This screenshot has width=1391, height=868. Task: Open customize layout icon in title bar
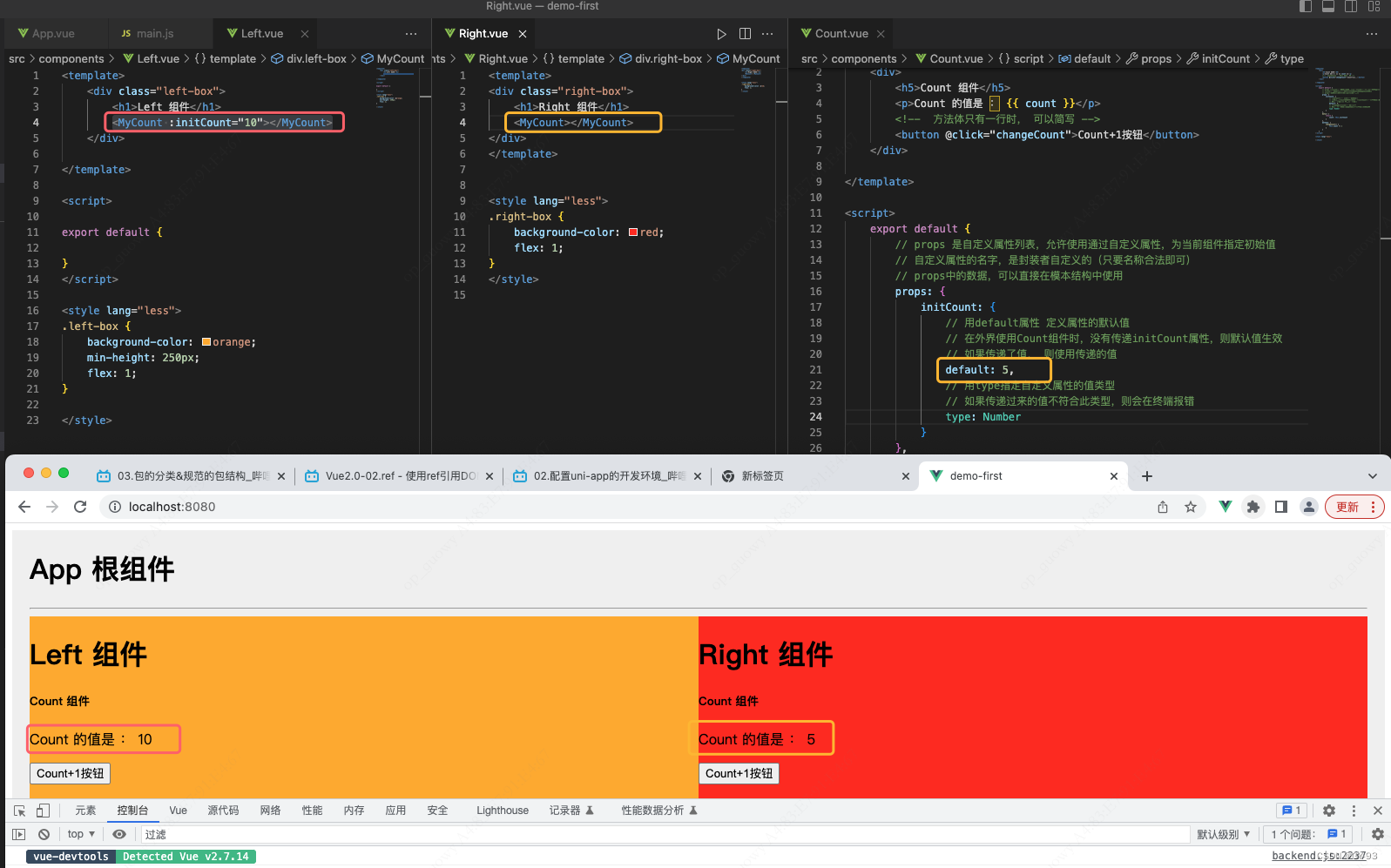click(1374, 6)
